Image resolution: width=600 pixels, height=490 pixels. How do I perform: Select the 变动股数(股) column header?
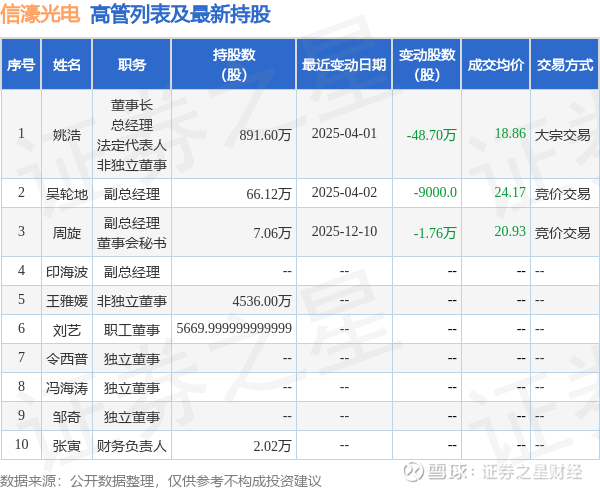(427, 65)
